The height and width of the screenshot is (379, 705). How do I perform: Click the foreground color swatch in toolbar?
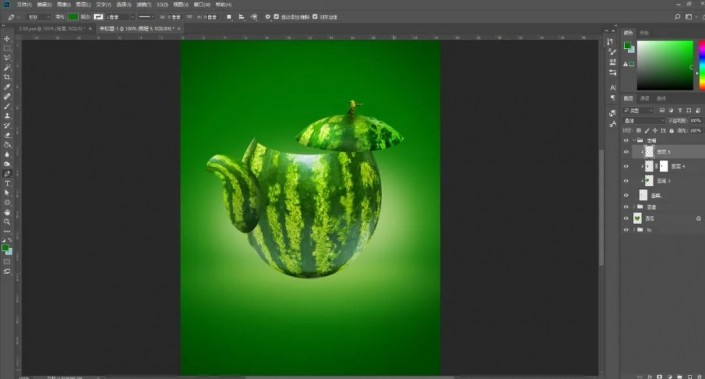coord(5,248)
